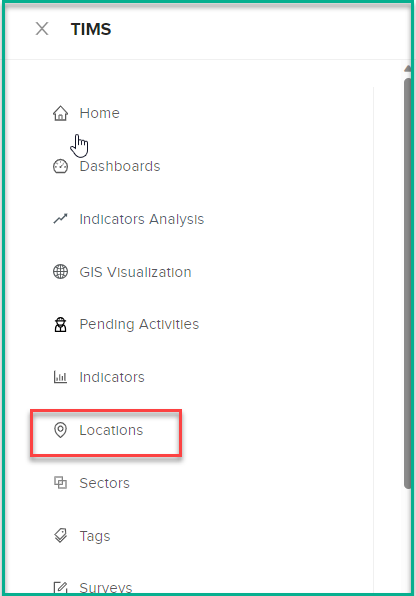This screenshot has height=596, width=416.
Task: Click the Pending Activities worker icon
Action: coord(60,325)
